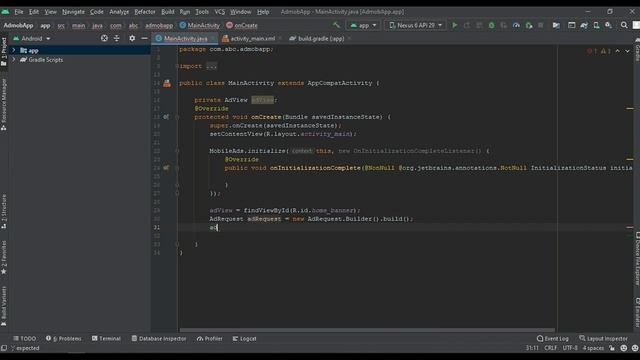Viewport: 640px width, 360px height.
Task: Open the File menu
Action: click(19, 12)
